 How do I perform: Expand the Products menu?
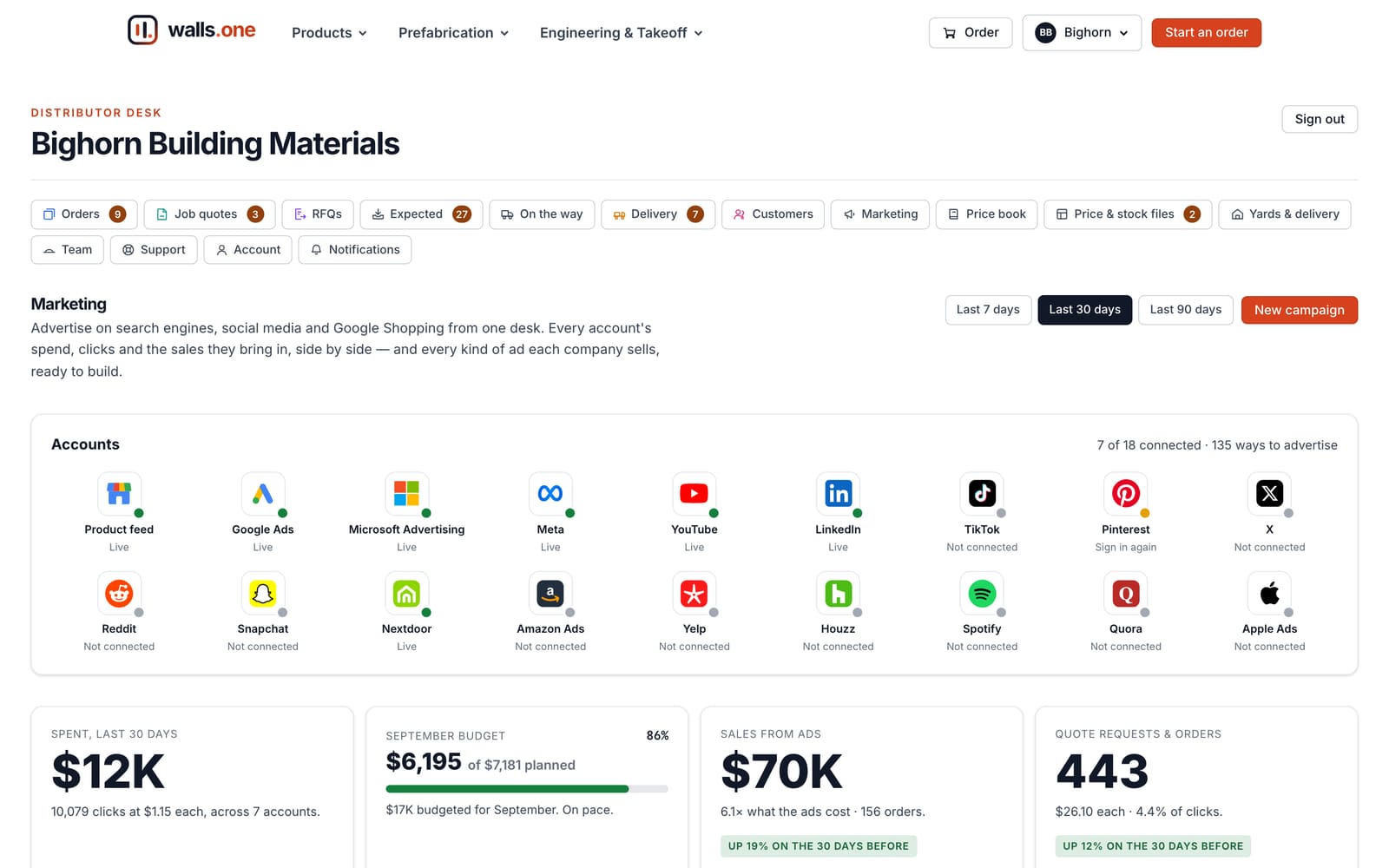click(x=329, y=33)
